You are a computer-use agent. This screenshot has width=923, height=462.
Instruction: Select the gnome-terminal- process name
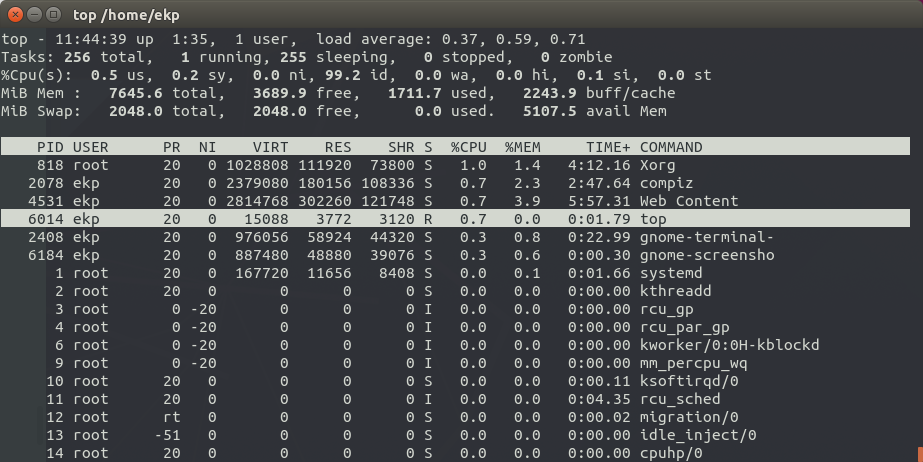point(707,237)
